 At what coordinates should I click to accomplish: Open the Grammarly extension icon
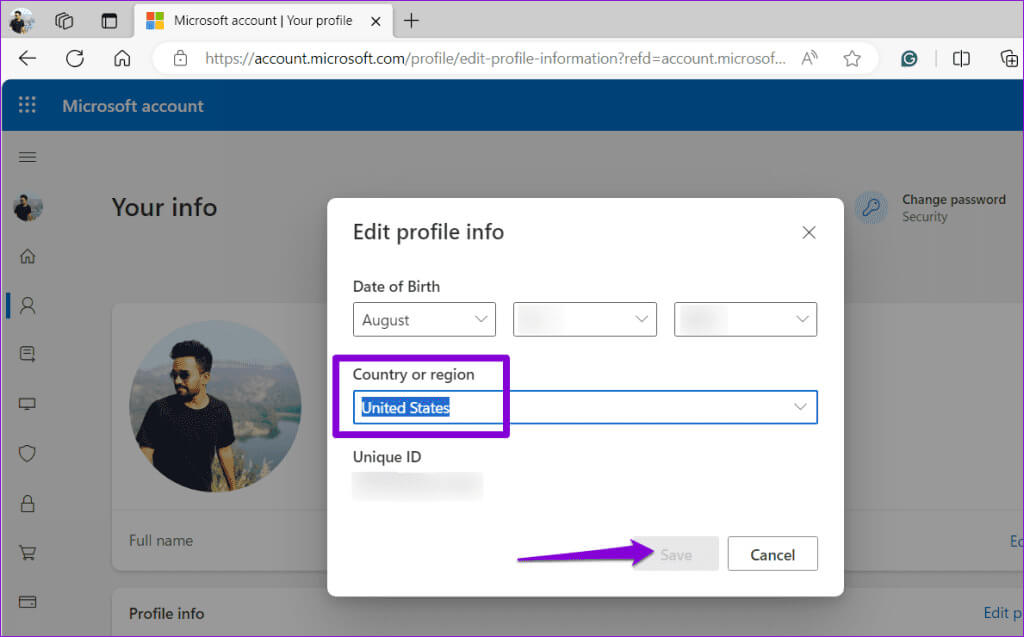click(x=909, y=59)
